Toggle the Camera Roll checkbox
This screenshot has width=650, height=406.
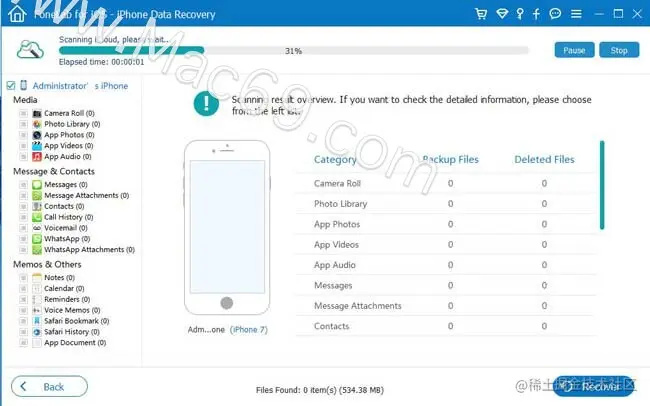pyautogui.click(x=23, y=113)
